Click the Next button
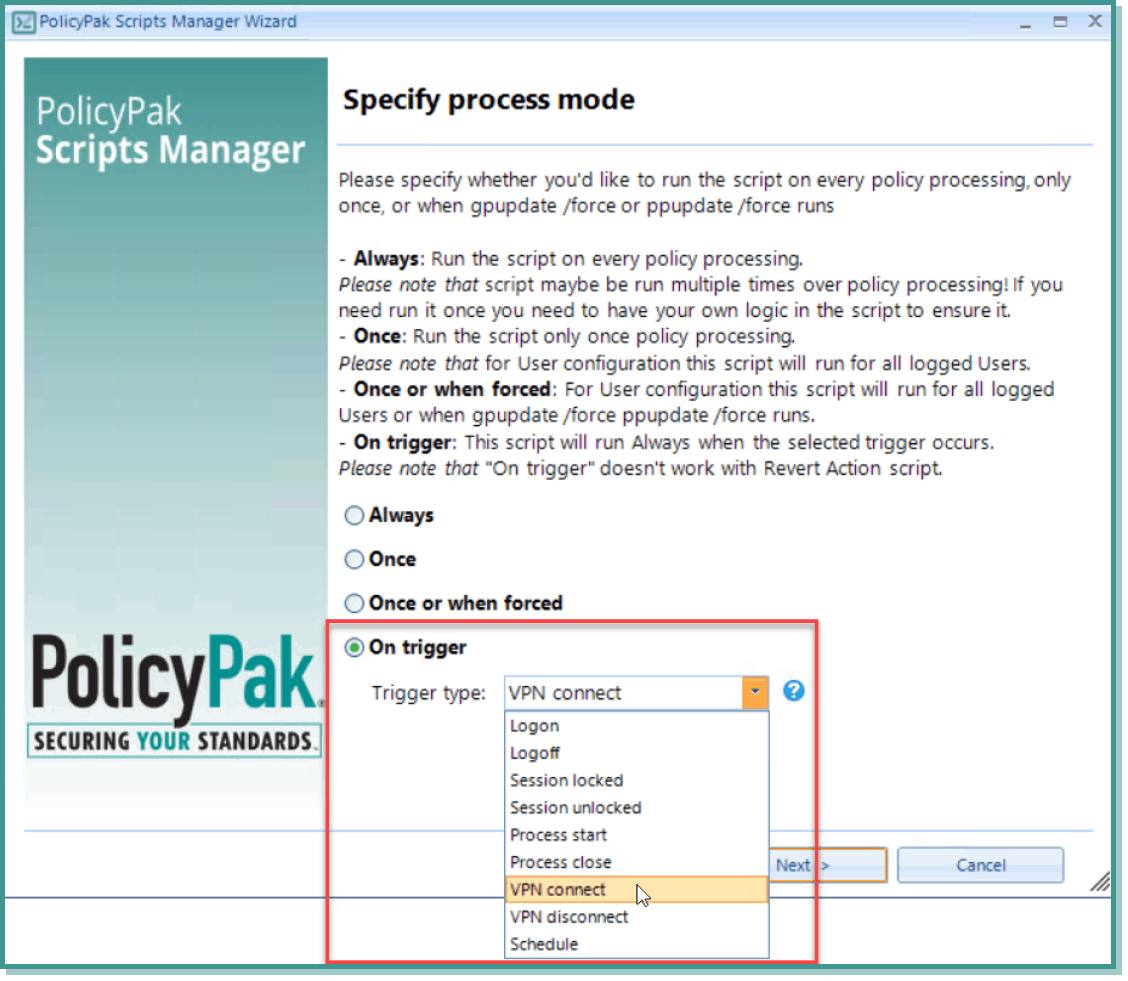This screenshot has height=981, width=1128. pos(828,866)
